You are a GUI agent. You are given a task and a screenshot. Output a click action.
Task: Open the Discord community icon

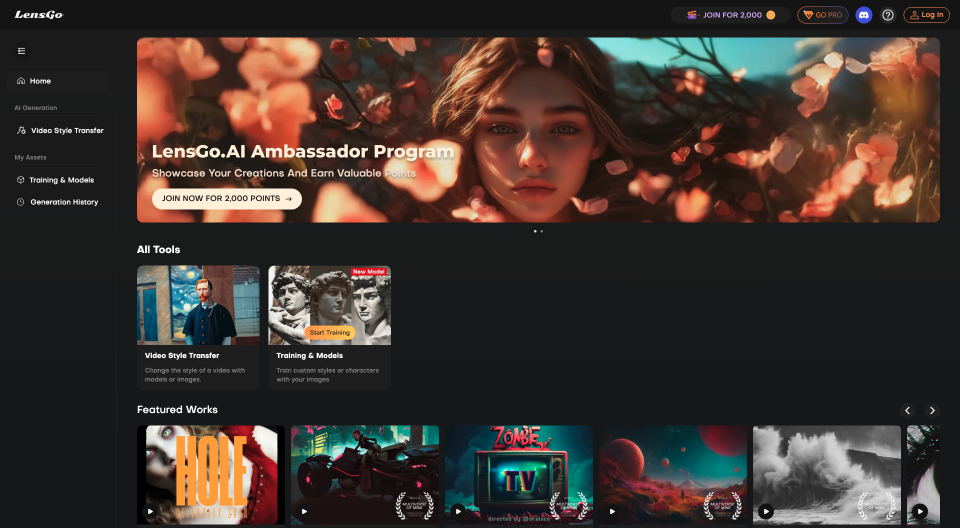tap(863, 15)
